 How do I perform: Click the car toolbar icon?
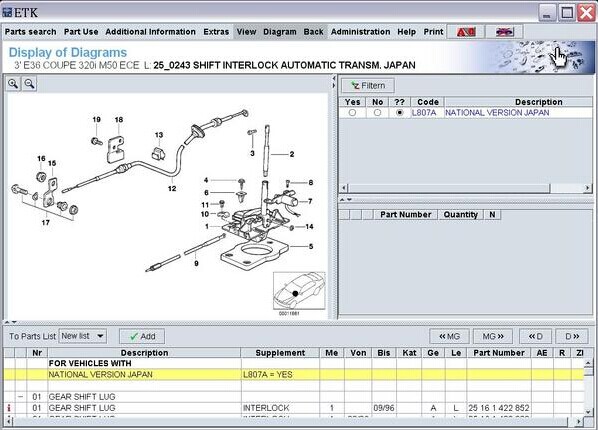[x=505, y=32]
